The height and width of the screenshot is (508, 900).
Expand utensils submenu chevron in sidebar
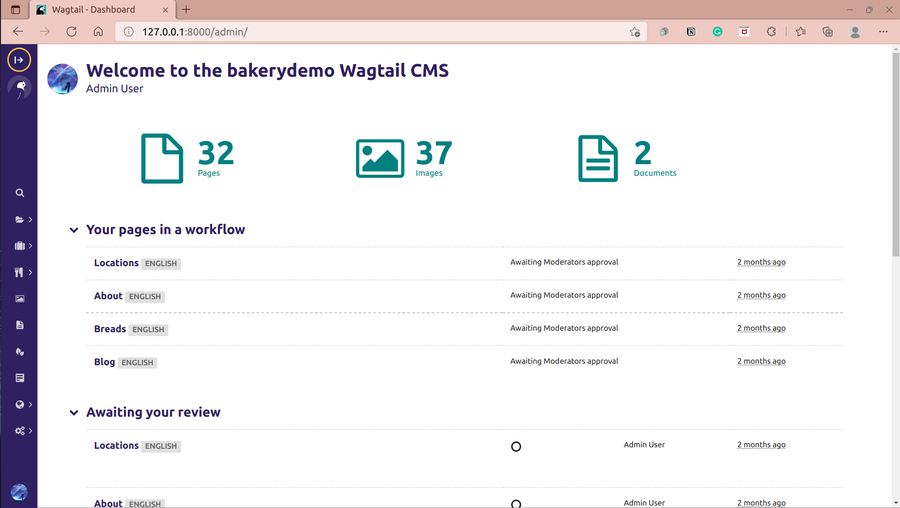coord(30,272)
